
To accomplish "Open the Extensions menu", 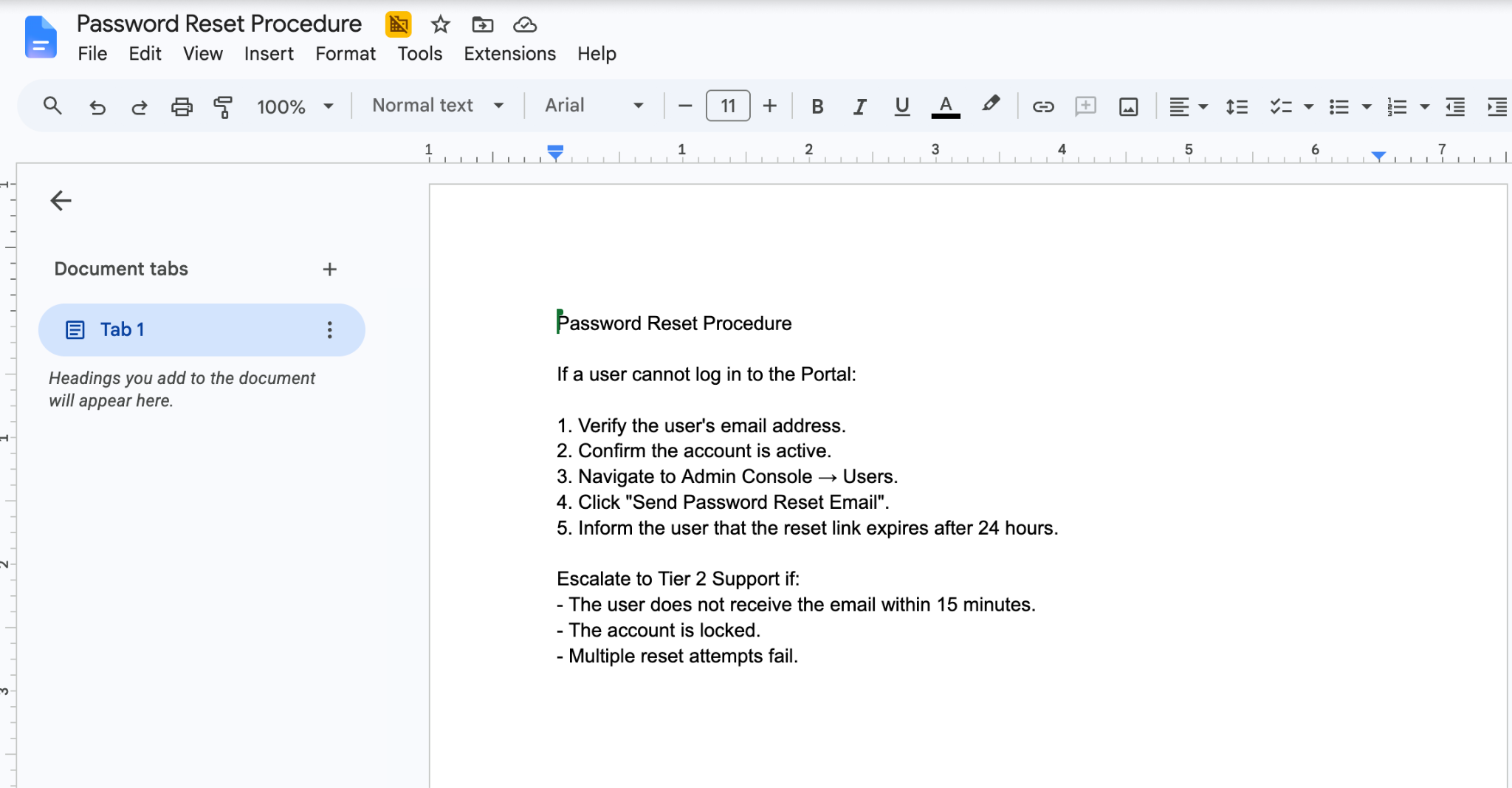I will [509, 54].
